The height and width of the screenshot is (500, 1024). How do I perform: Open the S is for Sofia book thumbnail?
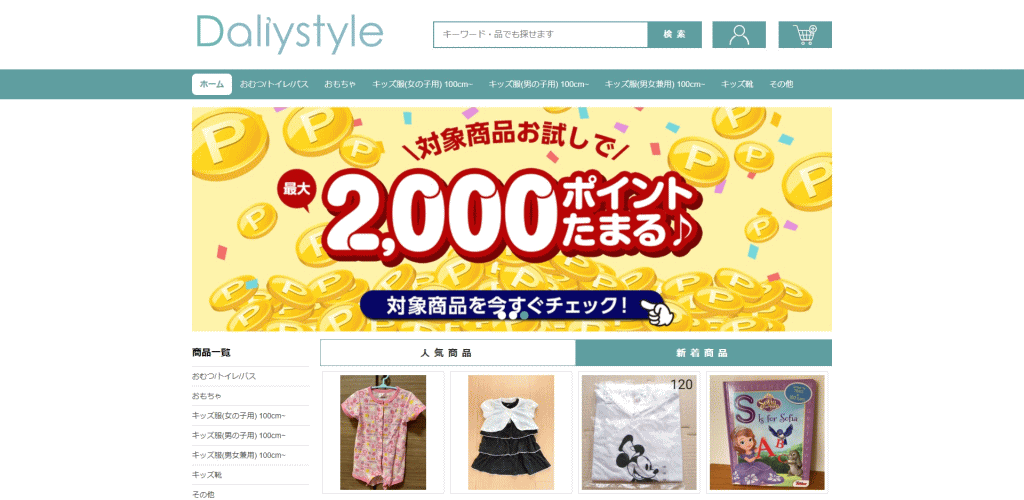pos(767,432)
